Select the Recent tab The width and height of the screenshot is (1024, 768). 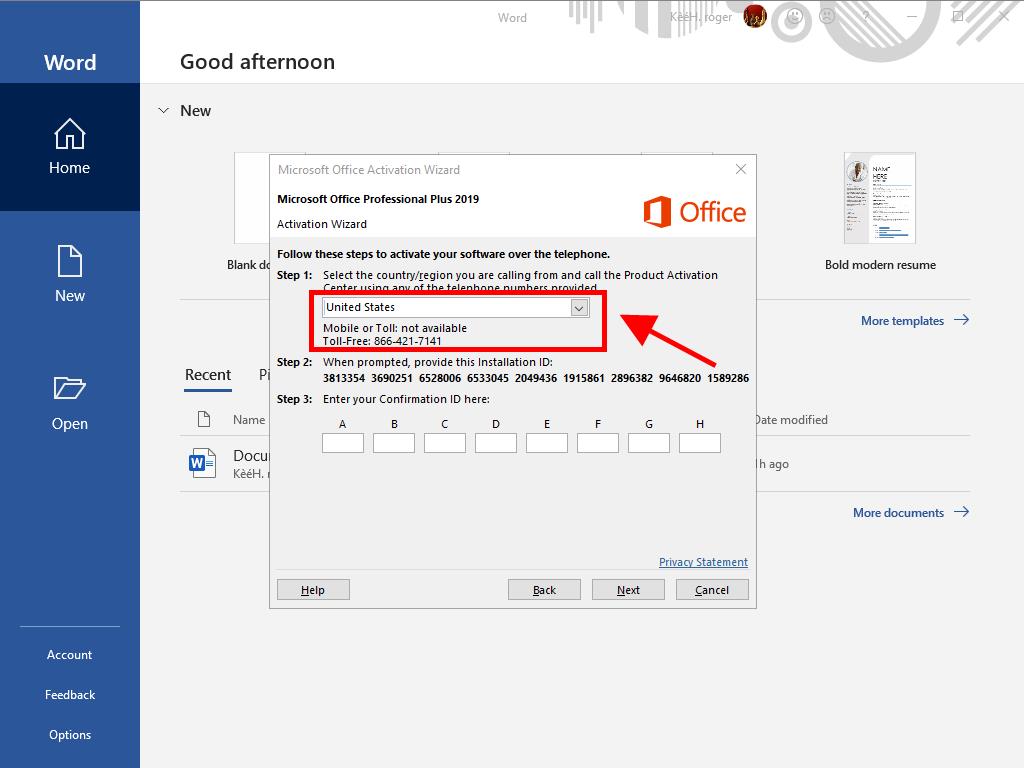[x=208, y=375]
